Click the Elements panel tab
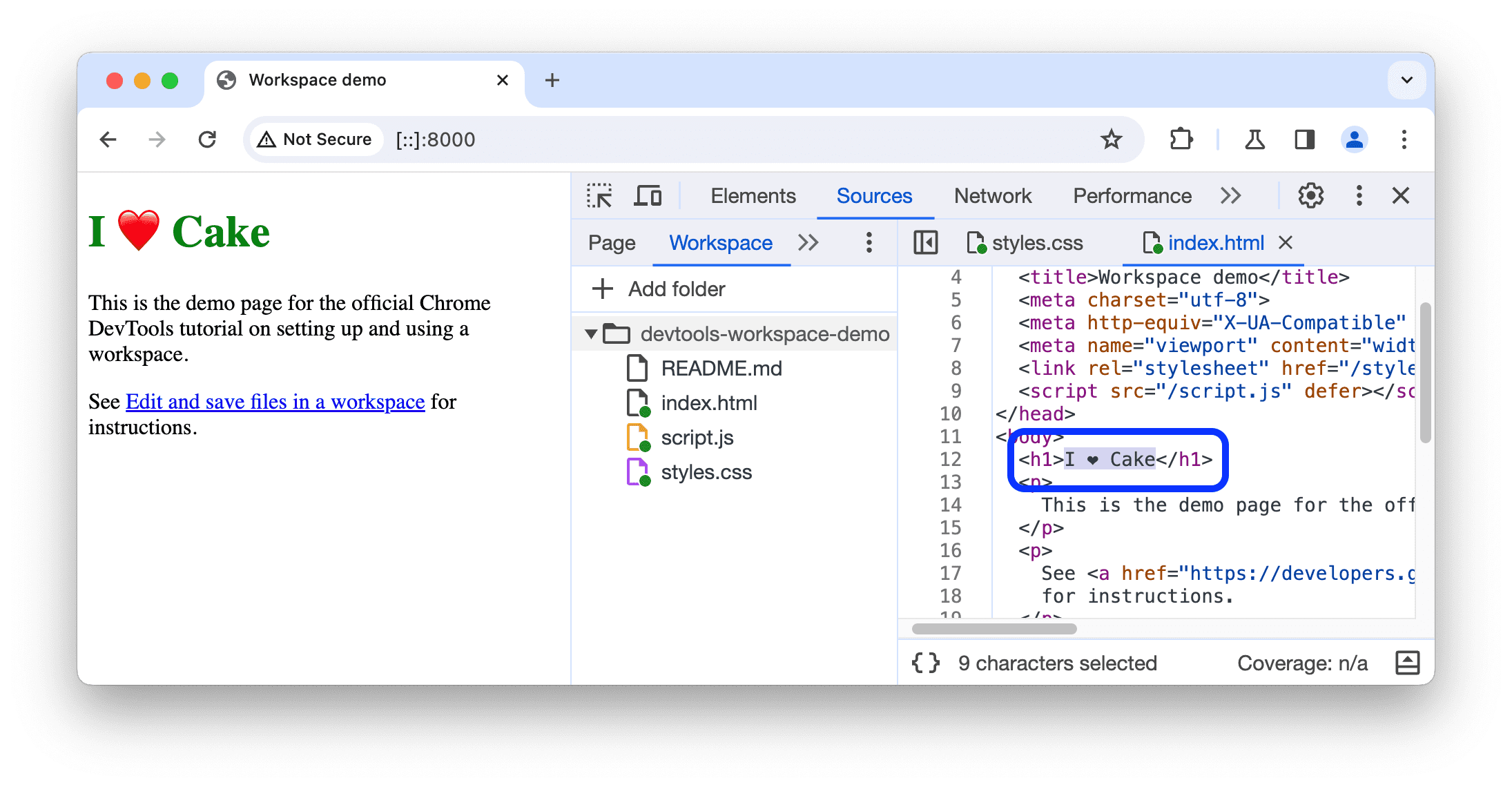 point(752,195)
